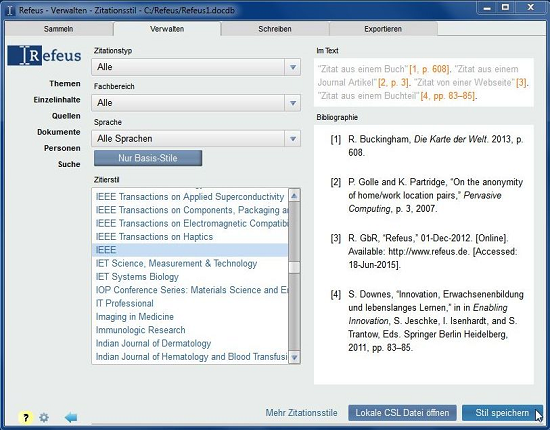Click bibliography entry [2] P. Golle and K. Partridge
Viewport: 550px width, 430px height.
click(x=427, y=195)
